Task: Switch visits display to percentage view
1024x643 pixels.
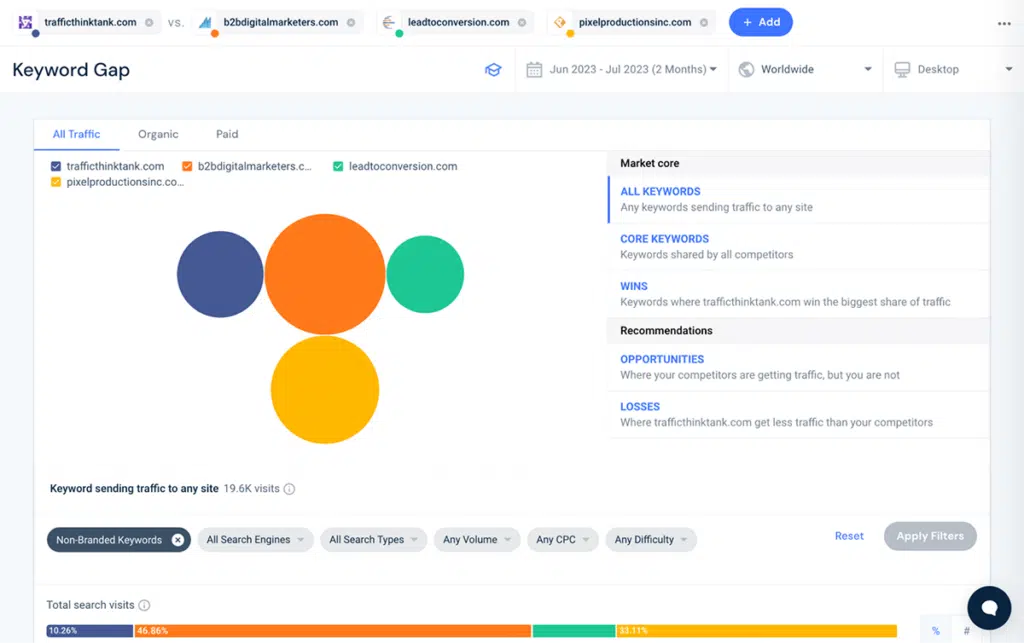Action: click(x=935, y=630)
